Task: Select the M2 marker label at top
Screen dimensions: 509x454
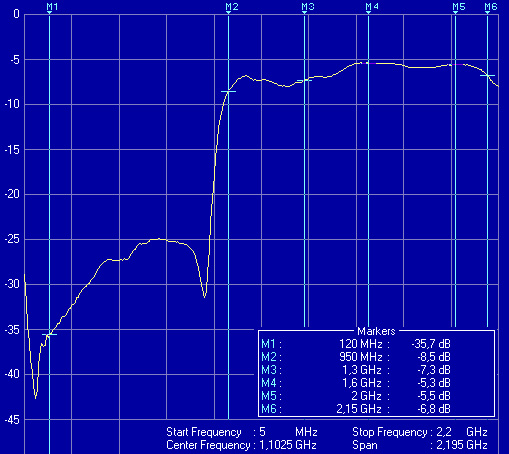Action: click(x=232, y=7)
